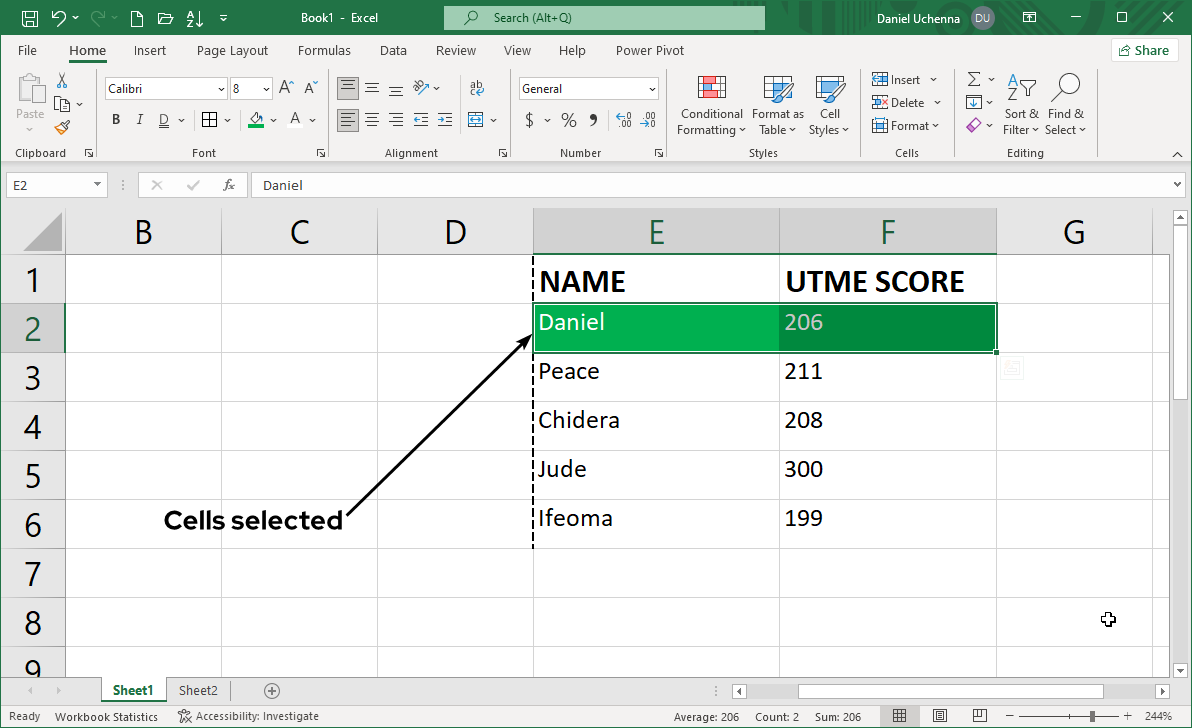Open the Cell Styles gallery
Image resolution: width=1192 pixels, height=728 pixels.
[x=829, y=106]
